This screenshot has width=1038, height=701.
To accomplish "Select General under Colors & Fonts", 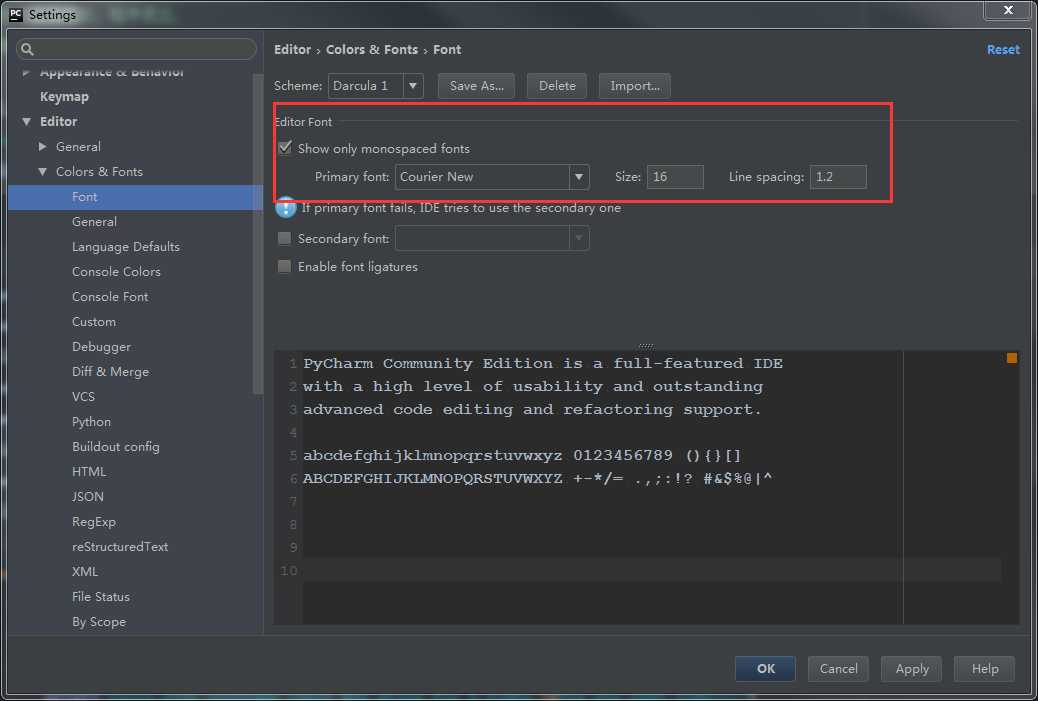I will [94, 222].
